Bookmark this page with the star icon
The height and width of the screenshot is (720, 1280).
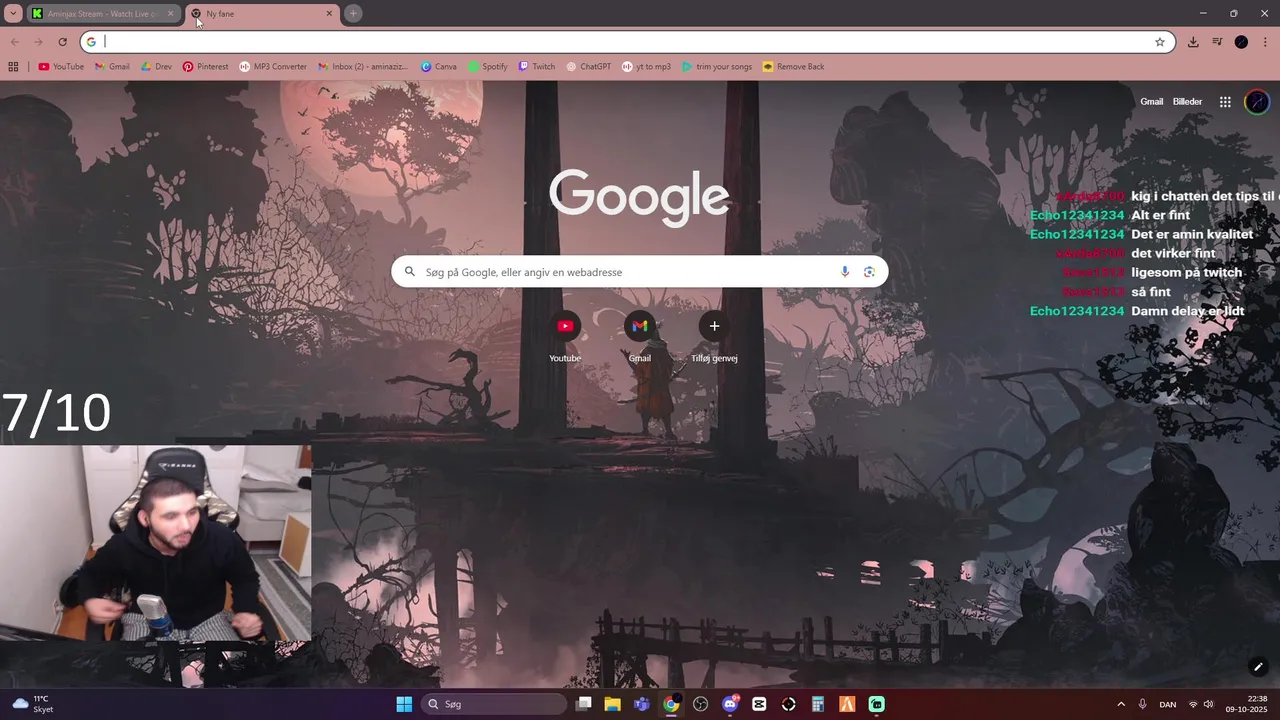click(1160, 42)
